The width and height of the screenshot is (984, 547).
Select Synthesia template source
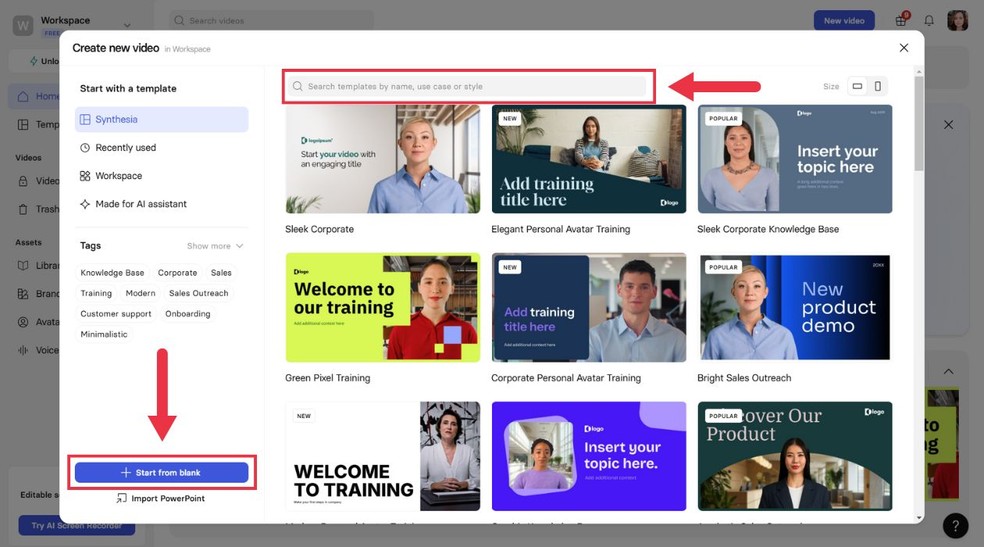tap(161, 119)
